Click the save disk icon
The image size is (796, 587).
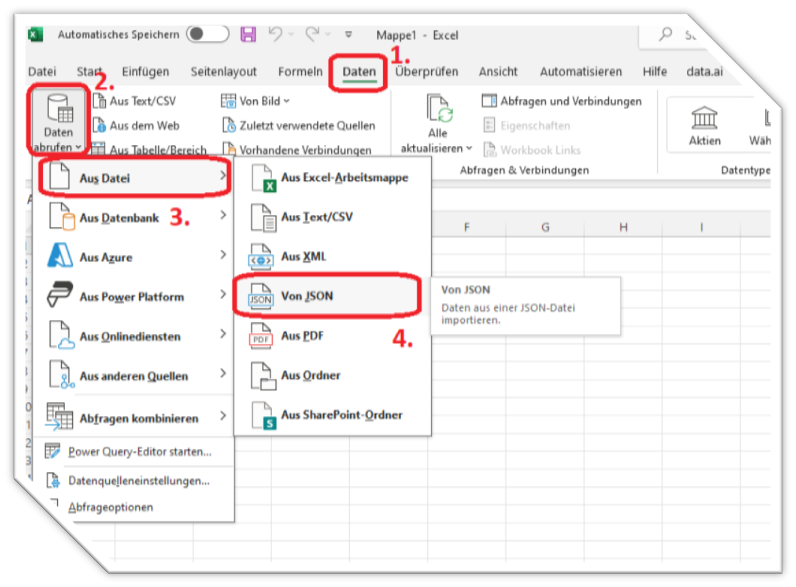248,35
